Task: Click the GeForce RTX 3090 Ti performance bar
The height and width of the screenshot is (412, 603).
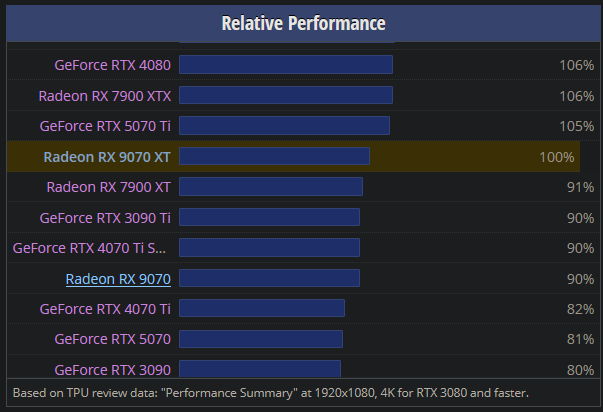Action: point(270,217)
